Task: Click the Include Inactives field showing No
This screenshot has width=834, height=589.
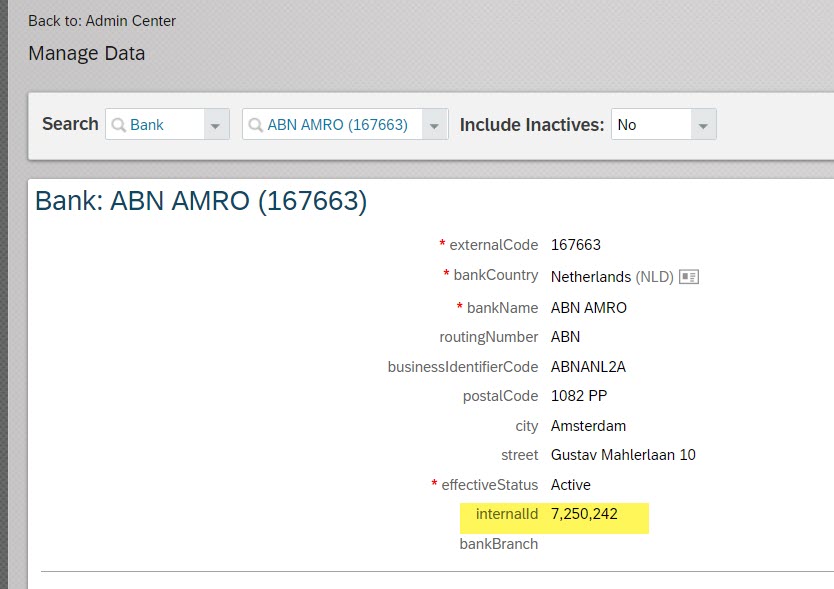Action: [664, 125]
